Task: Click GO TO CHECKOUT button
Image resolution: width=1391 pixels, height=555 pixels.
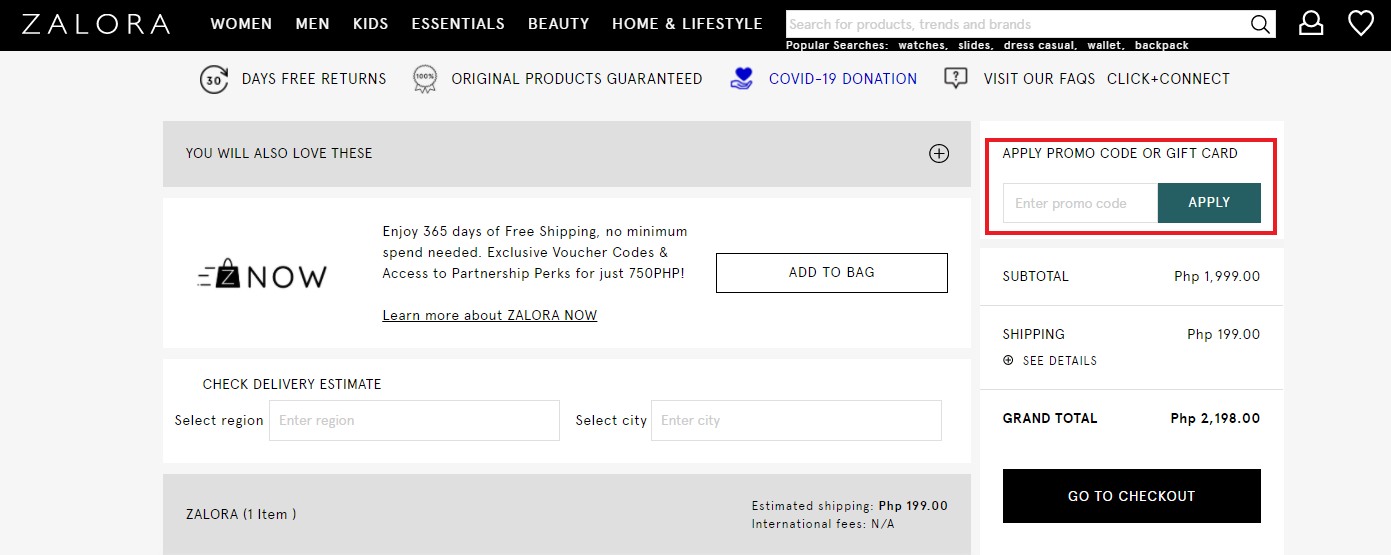Action: pos(1132,496)
